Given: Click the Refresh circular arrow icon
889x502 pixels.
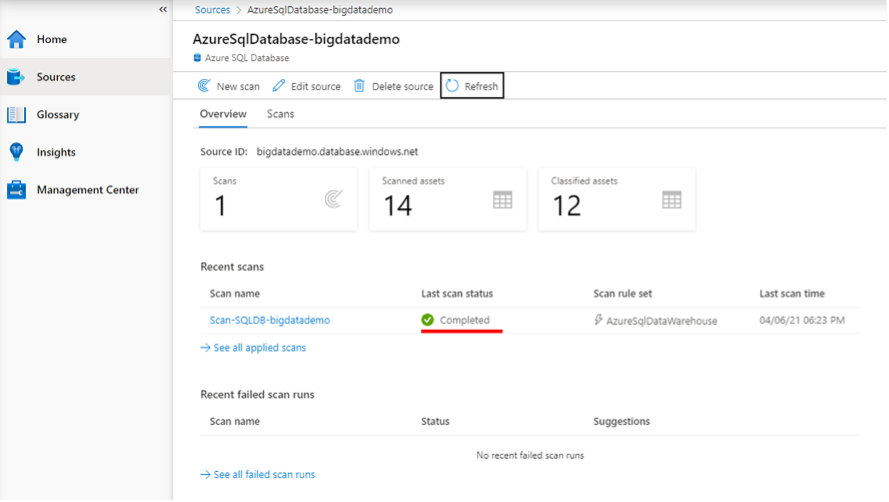Looking at the screenshot, I should (452, 86).
